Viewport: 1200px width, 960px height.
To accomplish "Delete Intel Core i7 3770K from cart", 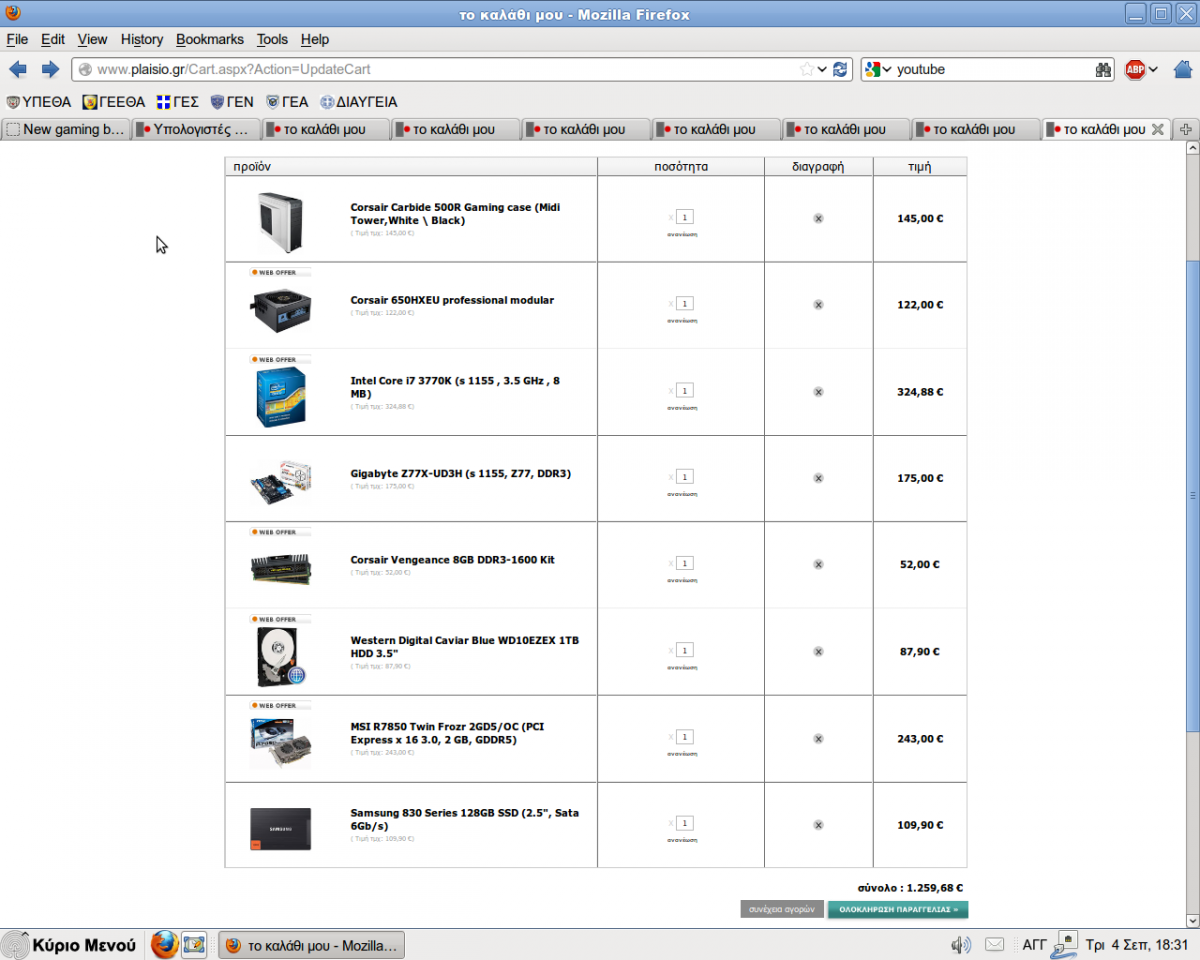I will tap(818, 392).
